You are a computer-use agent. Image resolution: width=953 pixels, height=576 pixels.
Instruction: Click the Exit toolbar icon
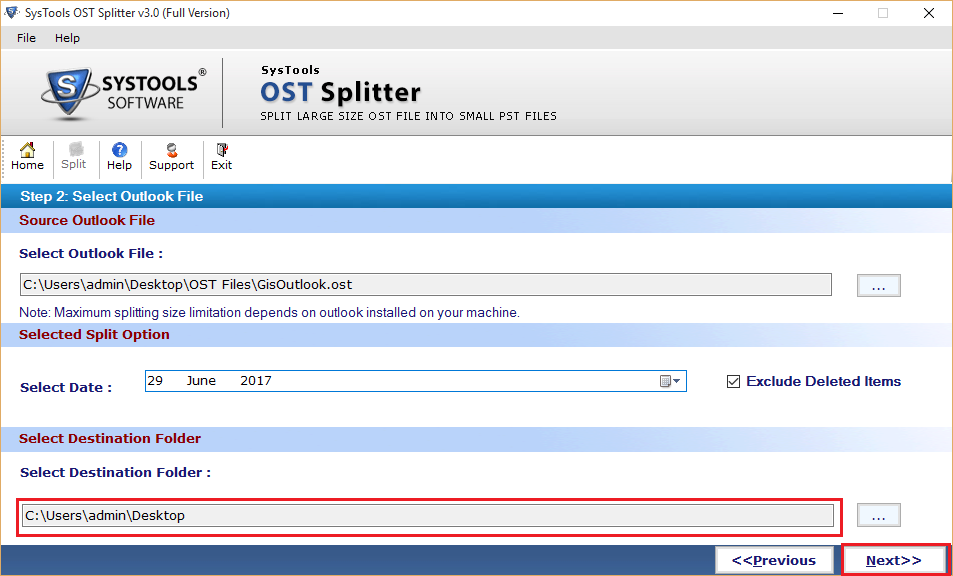pyautogui.click(x=221, y=157)
